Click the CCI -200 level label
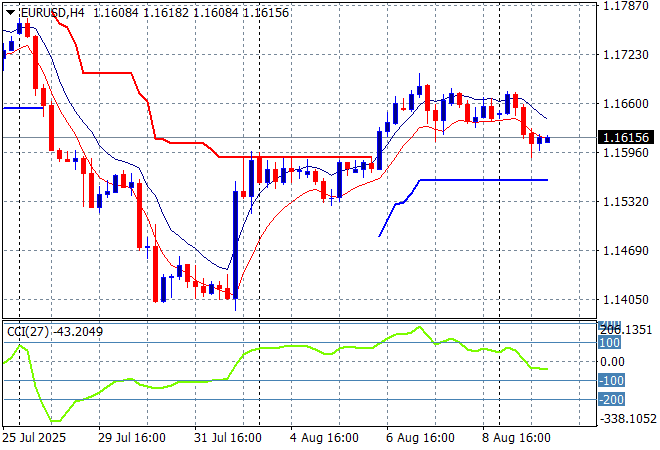This screenshot has height=450, width=660. 612,399
